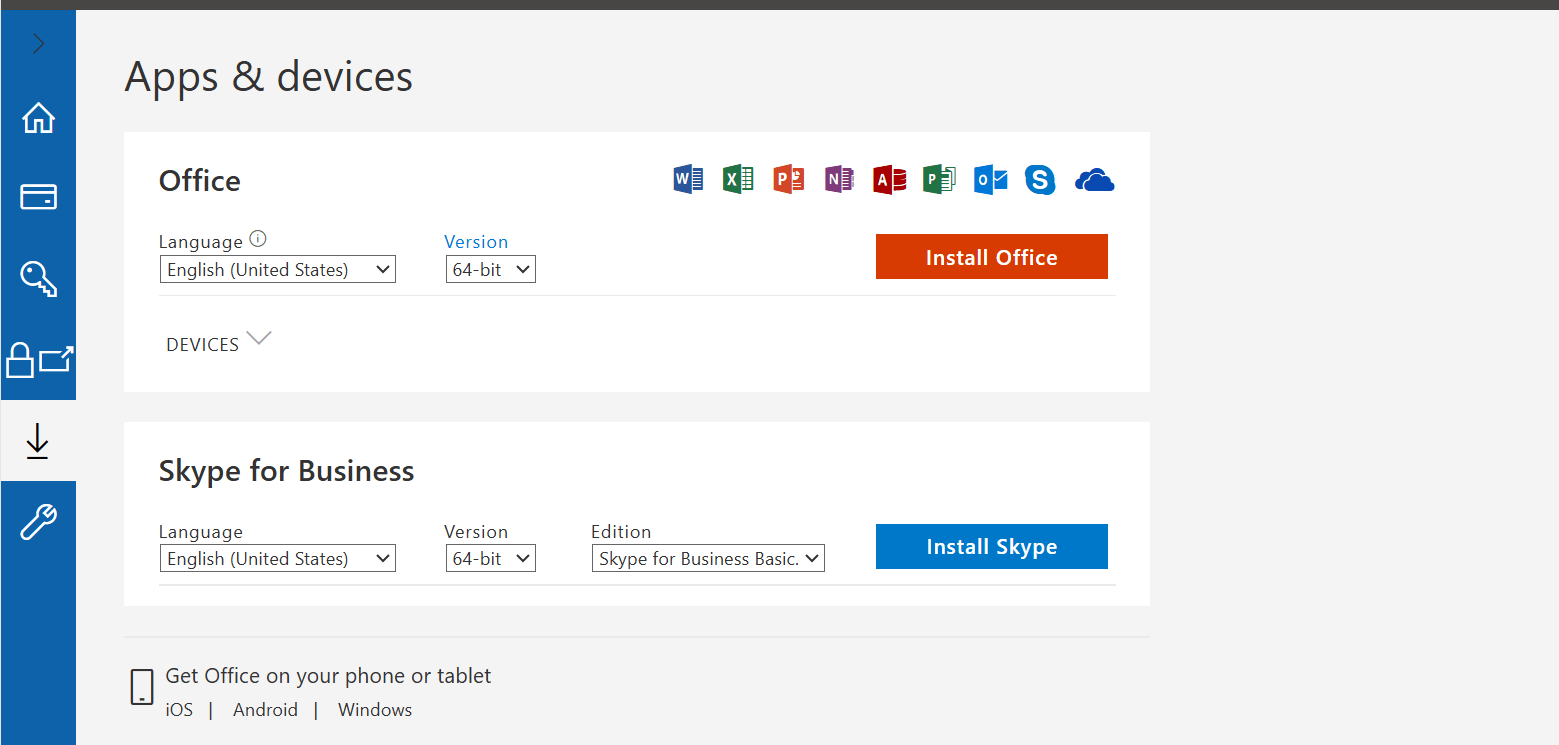Click the Publisher app icon
The height and width of the screenshot is (745, 1559).
[939, 179]
